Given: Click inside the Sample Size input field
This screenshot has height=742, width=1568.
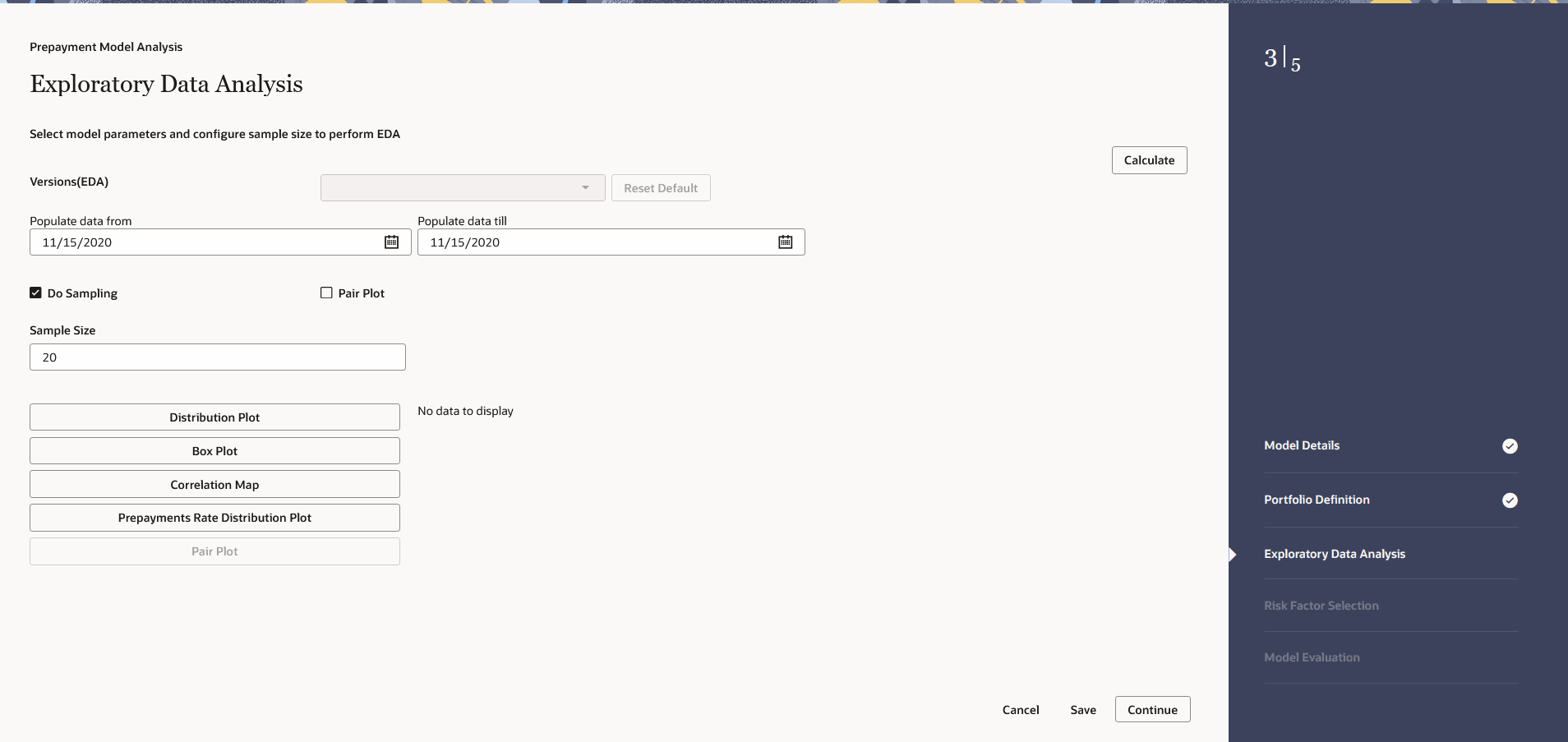Looking at the screenshot, I should point(217,357).
